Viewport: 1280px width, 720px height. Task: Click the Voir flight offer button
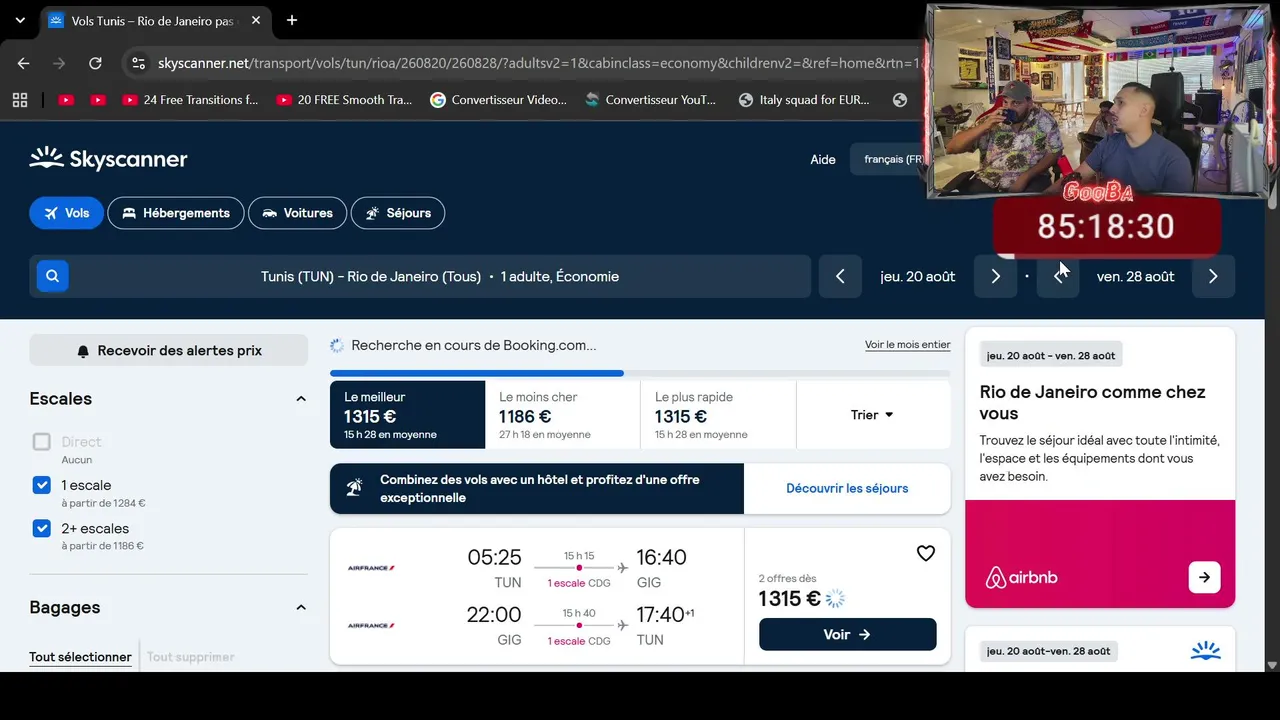848,634
